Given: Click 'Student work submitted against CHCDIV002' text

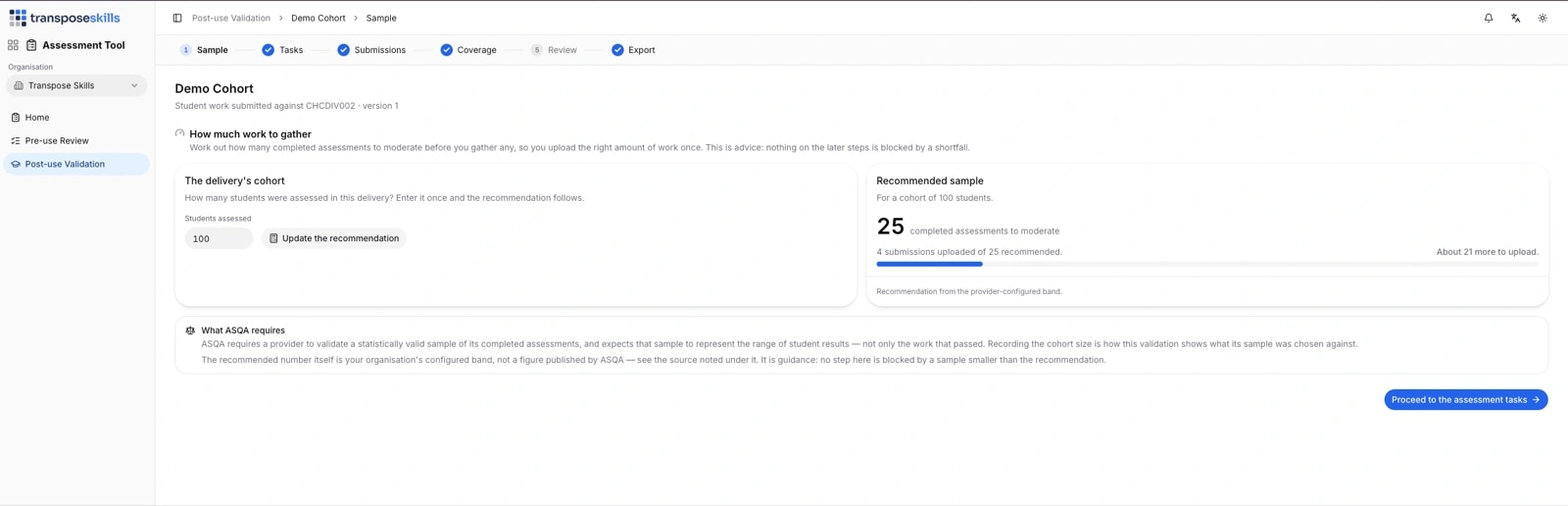Looking at the screenshot, I should pos(266,106).
